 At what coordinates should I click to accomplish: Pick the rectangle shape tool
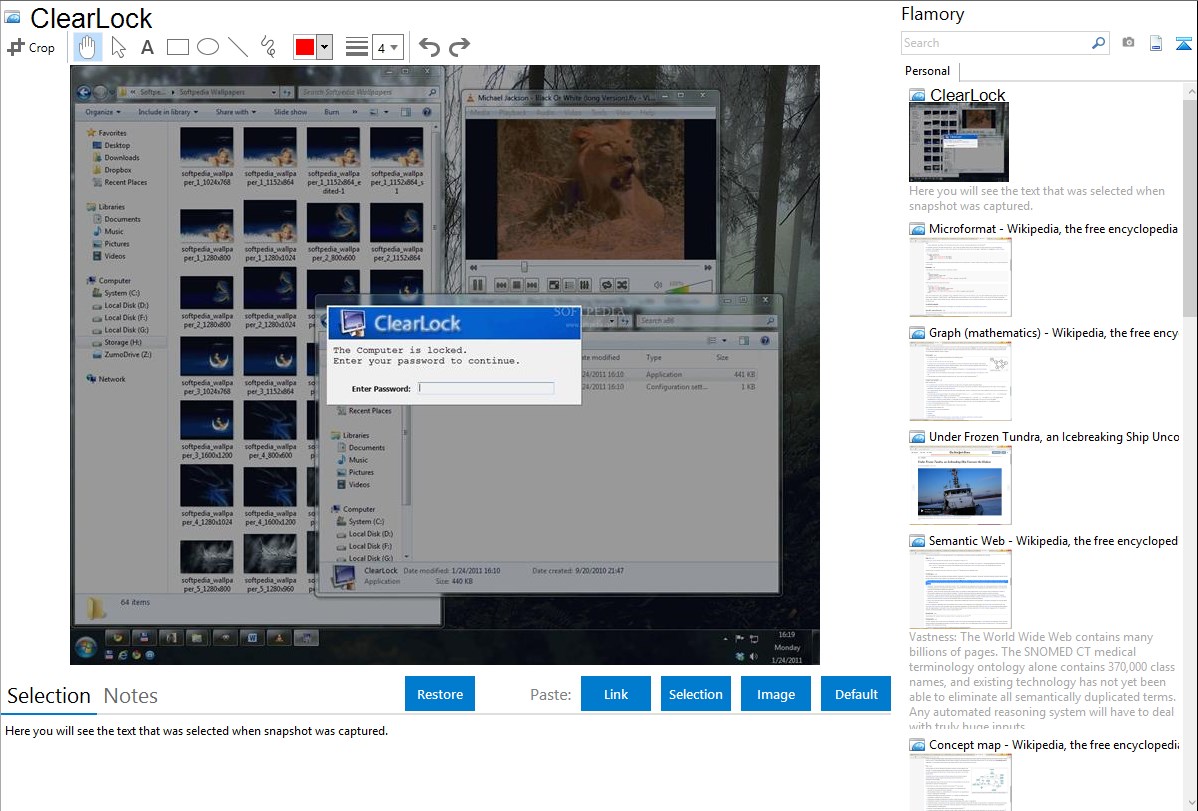[x=178, y=47]
